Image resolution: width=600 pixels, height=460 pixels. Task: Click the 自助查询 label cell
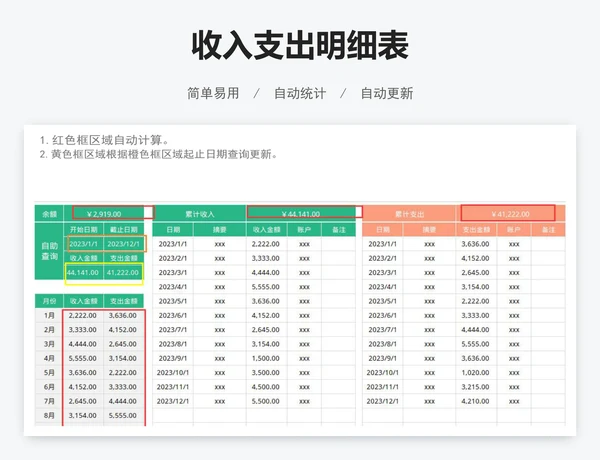click(x=49, y=251)
